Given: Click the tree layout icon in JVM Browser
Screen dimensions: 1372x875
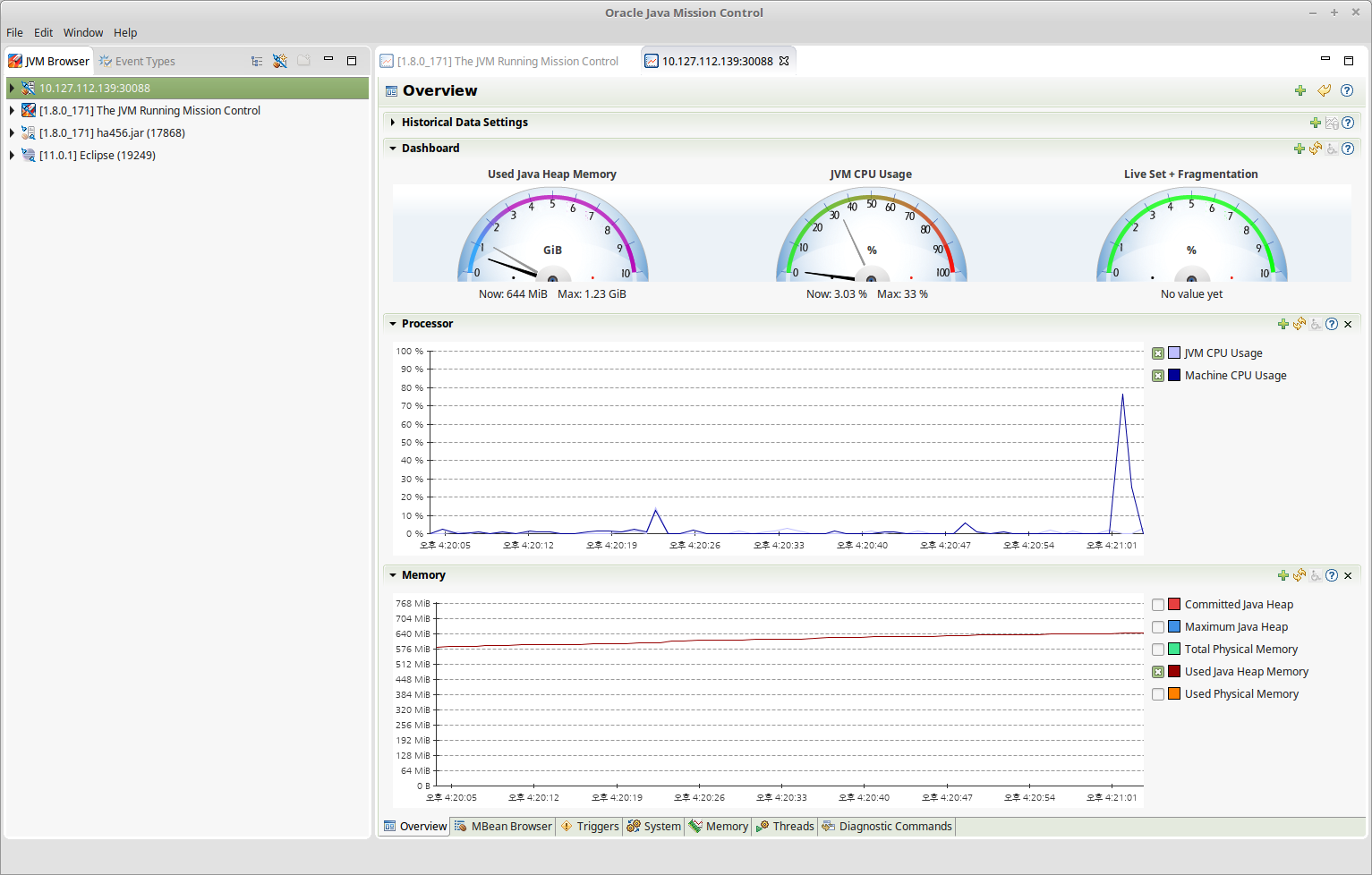Looking at the screenshot, I should point(257,61).
